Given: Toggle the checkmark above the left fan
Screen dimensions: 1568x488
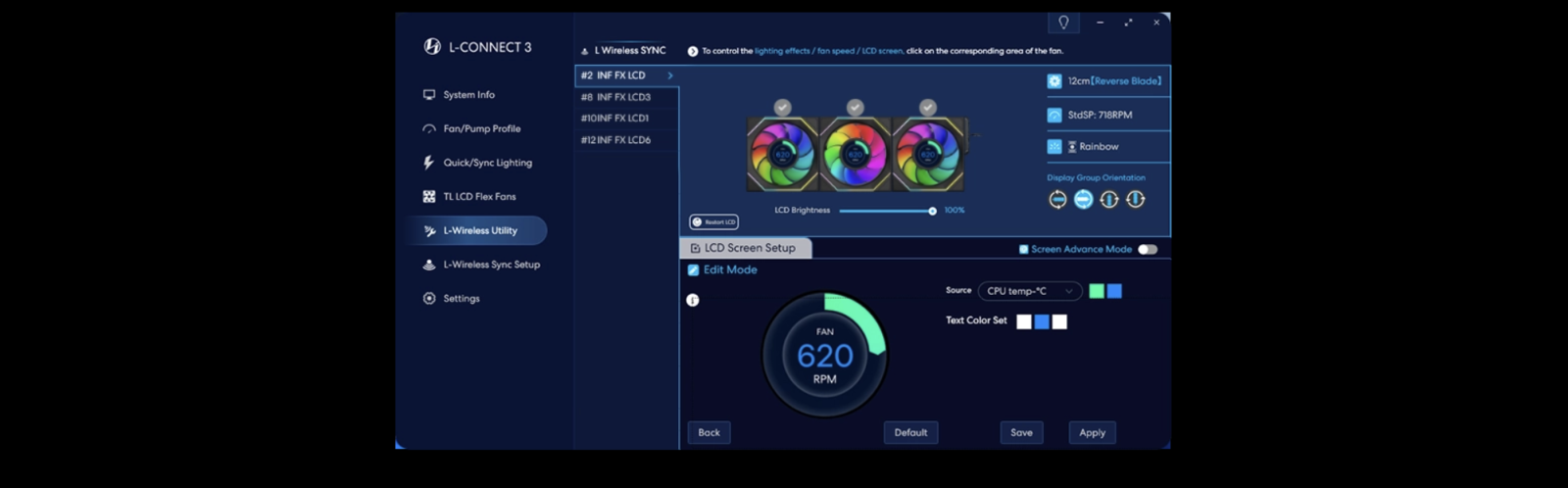Looking at the screenshot, I should [782, 107].
